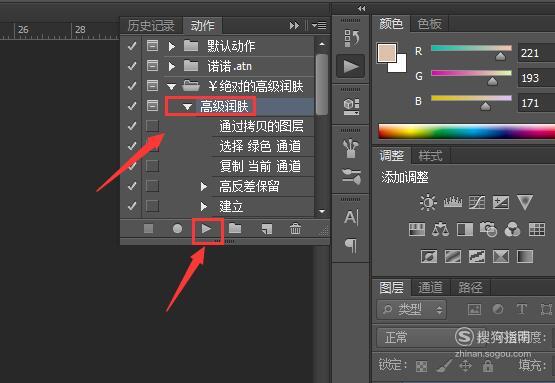
Task: Click the Actions play icon in the dock
Action: click(350, 67)
